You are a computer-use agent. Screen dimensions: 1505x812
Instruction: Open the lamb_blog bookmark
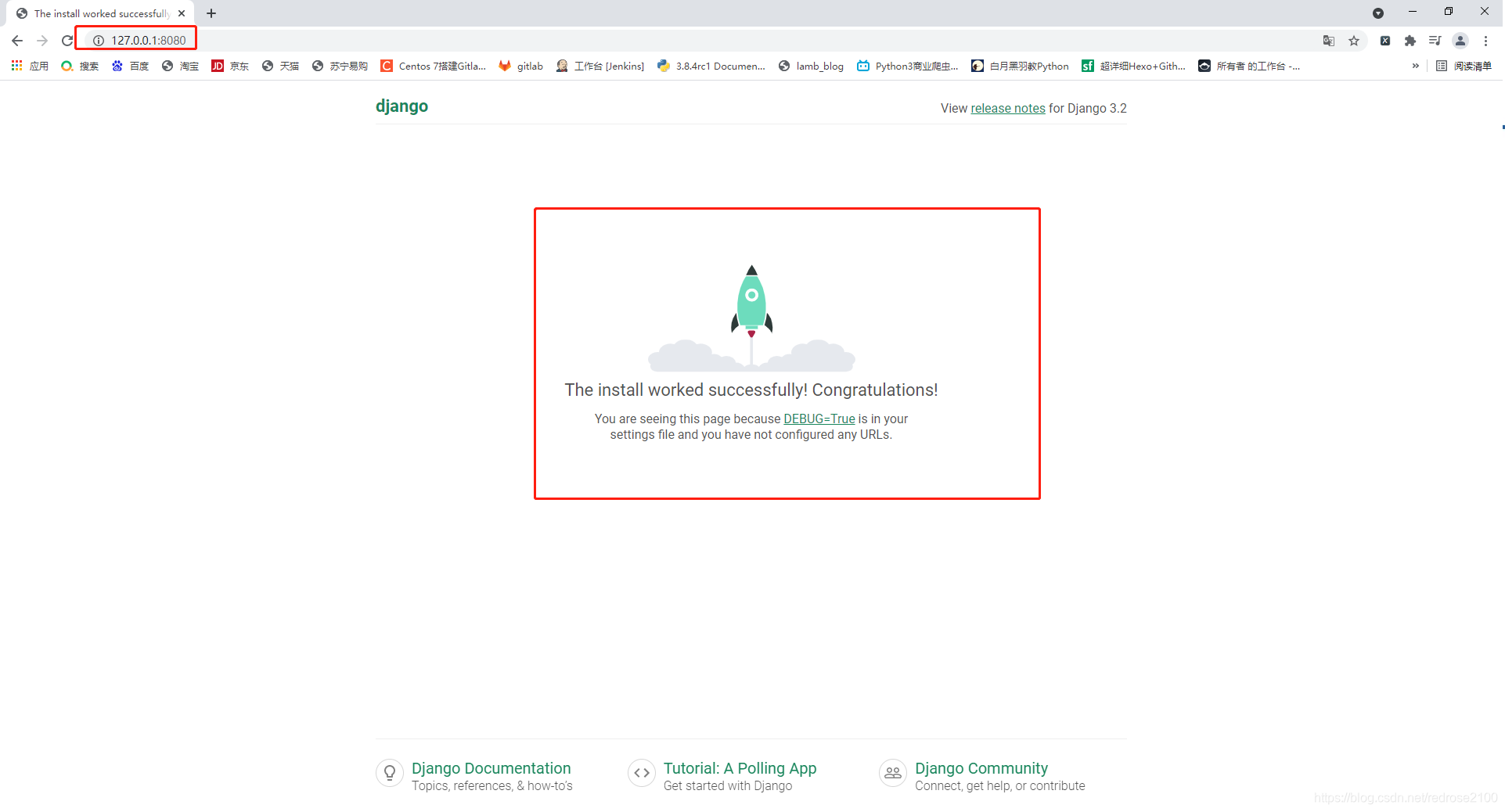pos(812,66)
